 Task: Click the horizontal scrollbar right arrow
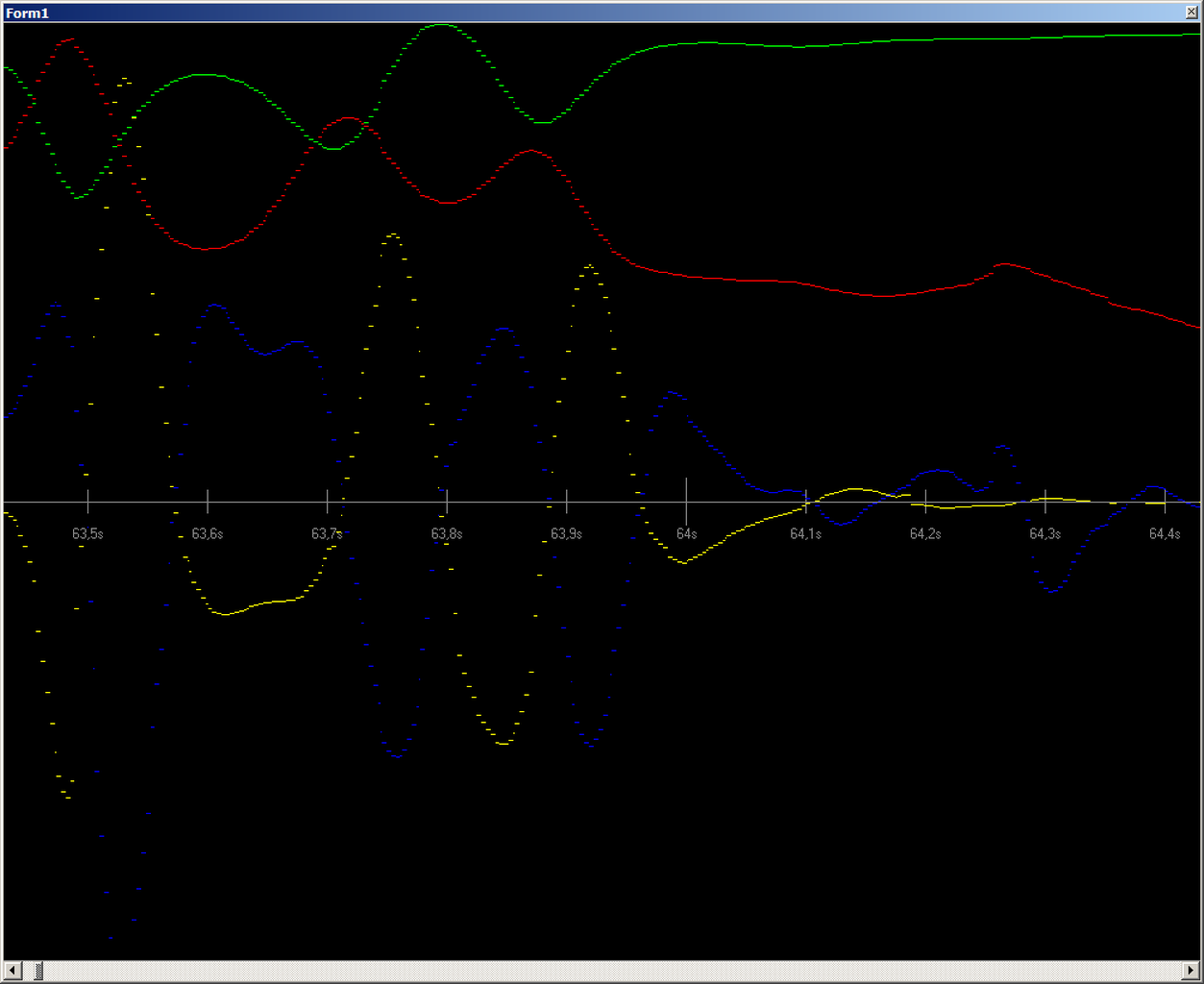[1192, 971]
